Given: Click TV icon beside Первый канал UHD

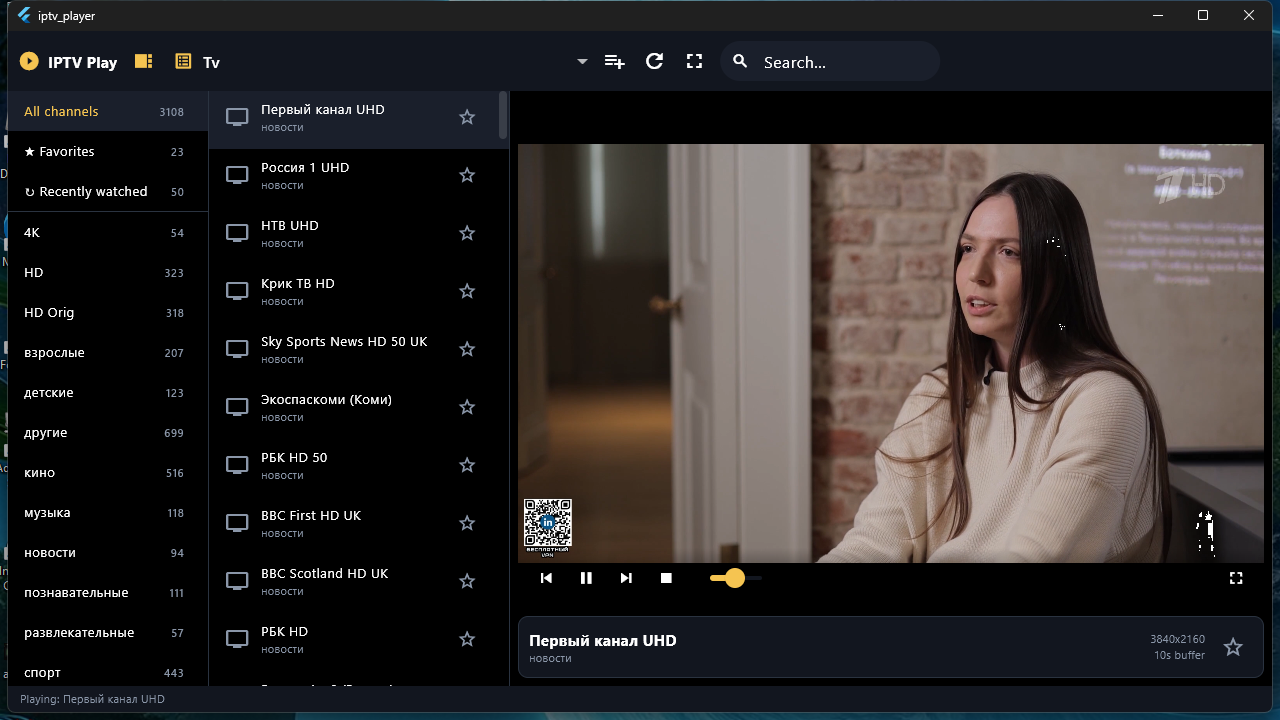Looking at the screenshot, I should click(x=237, y=117).
